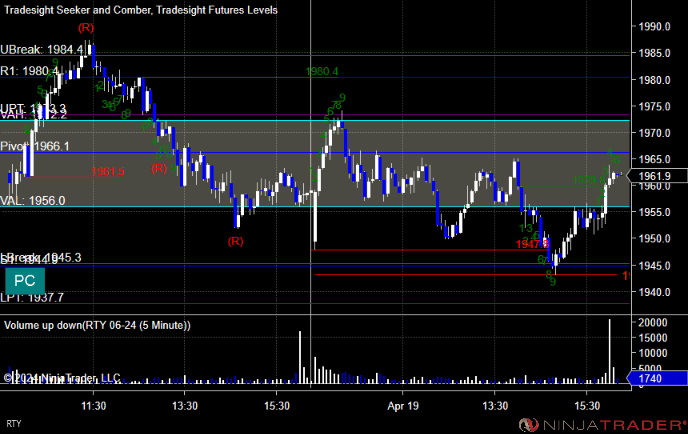Click the tallest volume bar near 15:30
This screenshot has width=688, height=434.
click(609, 352)
